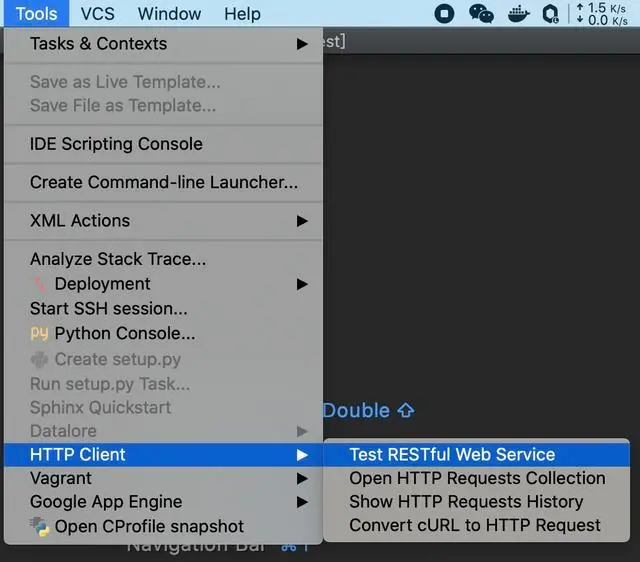The height and width of the screenshot is (562, 640).
Task: Open the VCS menu
Action: (x=98, y=13)
